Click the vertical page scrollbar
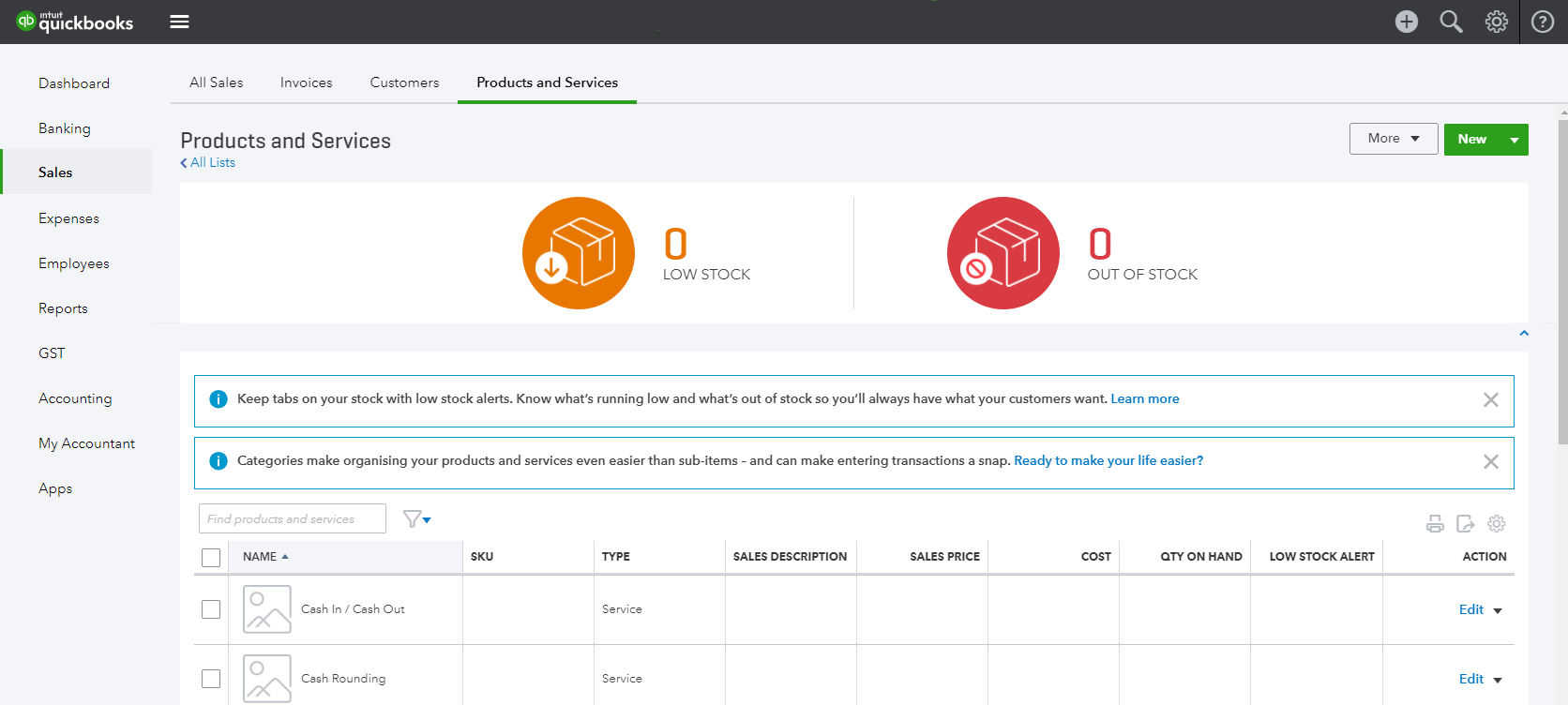Image resolution: width=1568 pixels, height=705 pixels. click(x=1562, y=281)
